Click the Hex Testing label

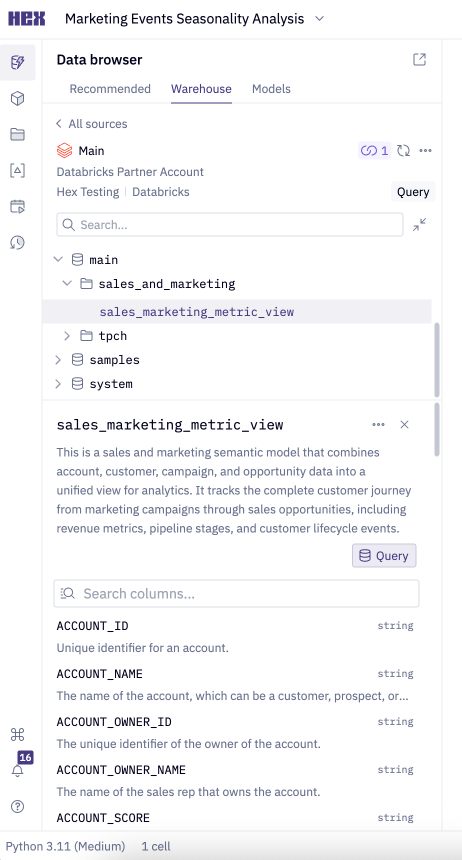[x=88, y=192]
